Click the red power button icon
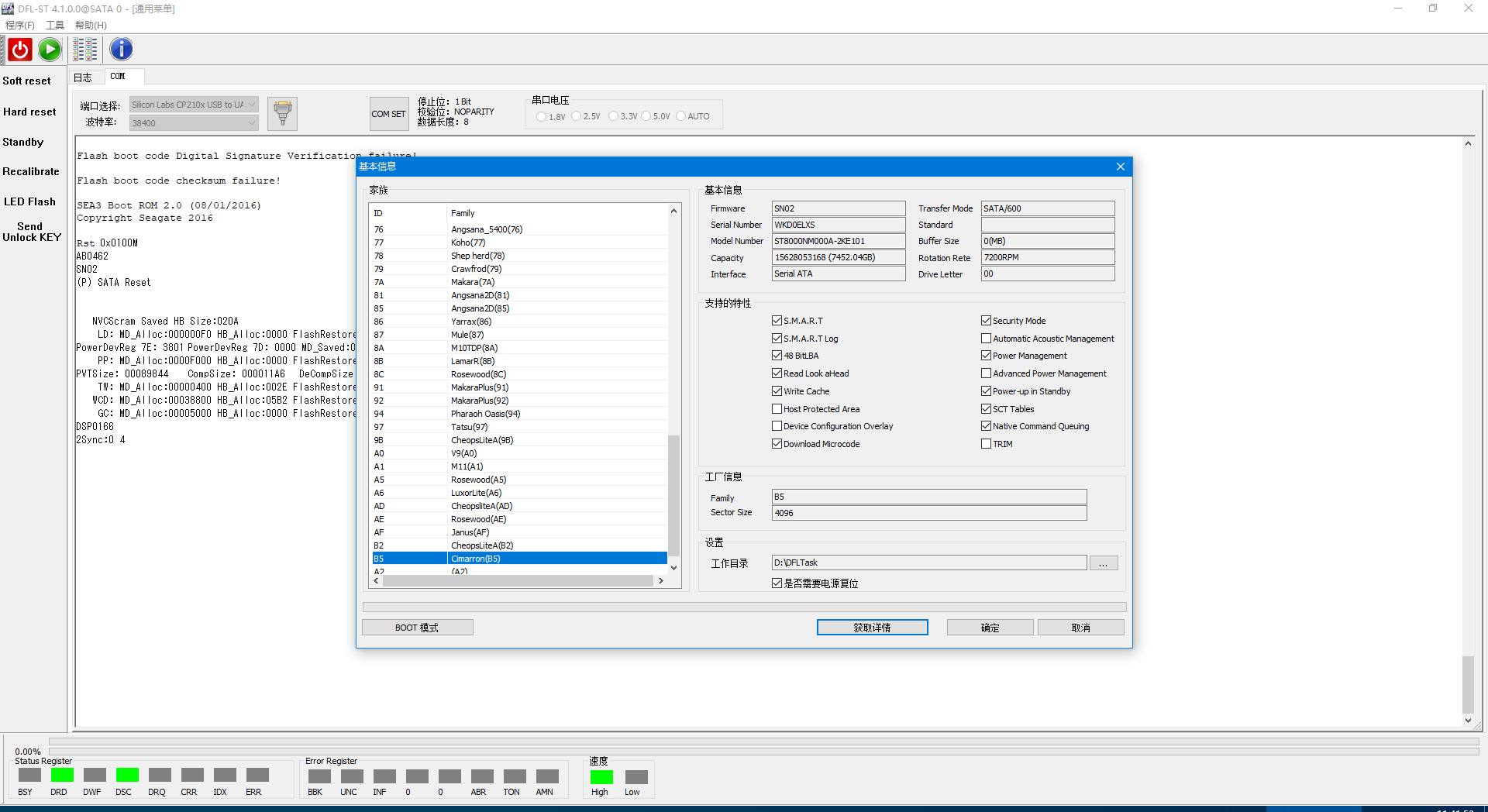The height and width of the screenshot is (812, 1488). pyautogui.click(x=20, y=50)
